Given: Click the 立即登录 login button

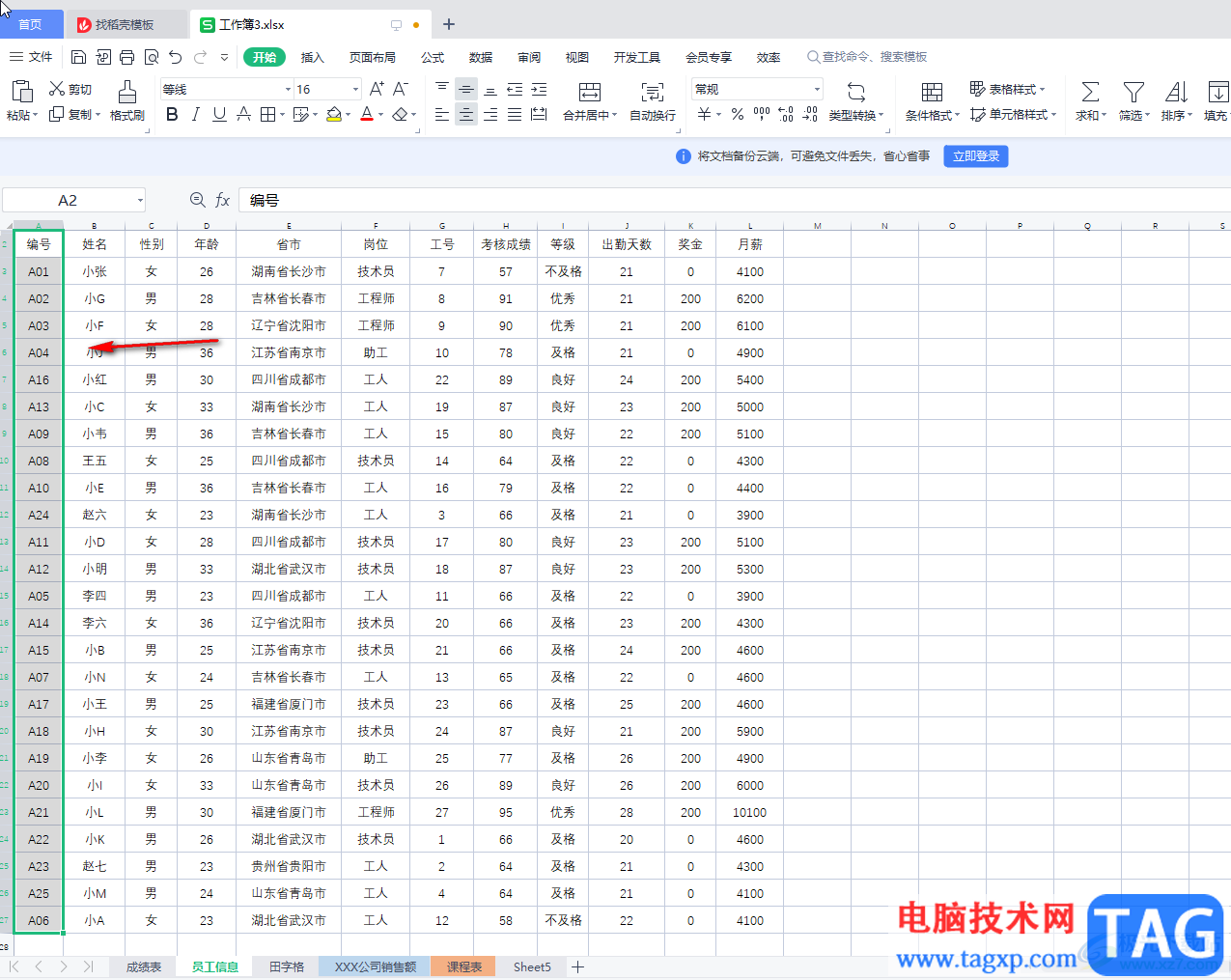Looking at the screenshot, I should pyautogui.click(x=976, y=156).
